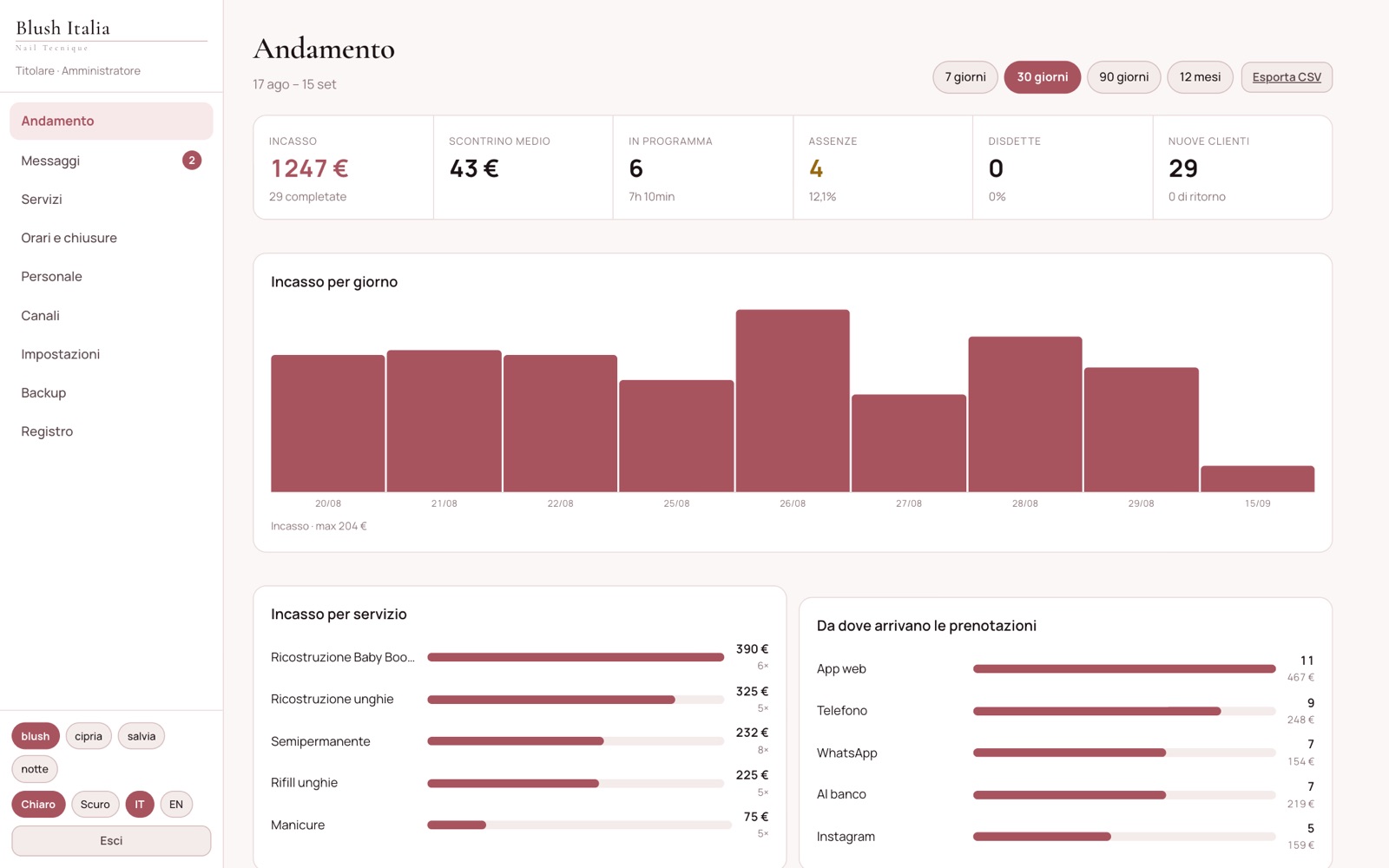Click the Semipermanente service bar

(576, 741)
